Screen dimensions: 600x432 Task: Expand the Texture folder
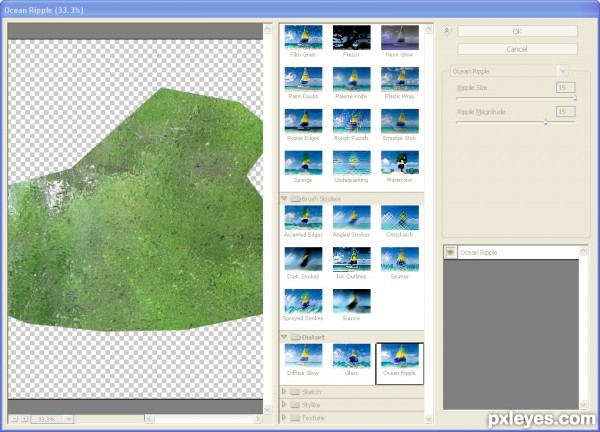[284, 417]
